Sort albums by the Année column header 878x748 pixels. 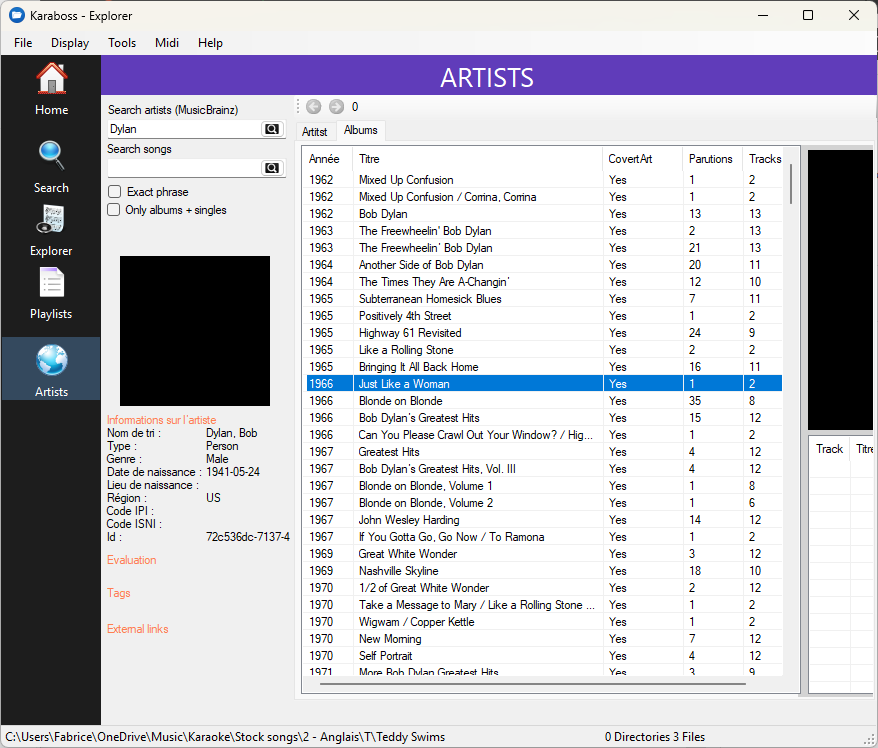(324, 159)
